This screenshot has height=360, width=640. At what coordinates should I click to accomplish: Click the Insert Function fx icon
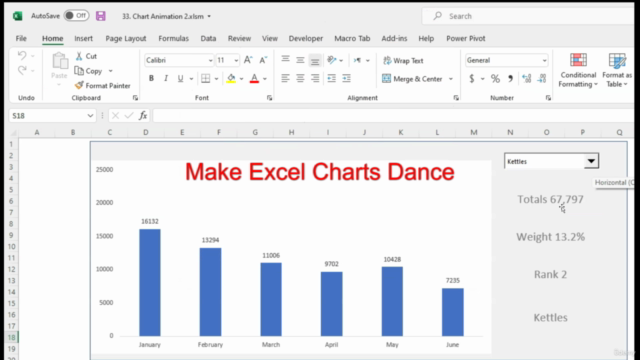pos(143,116)
